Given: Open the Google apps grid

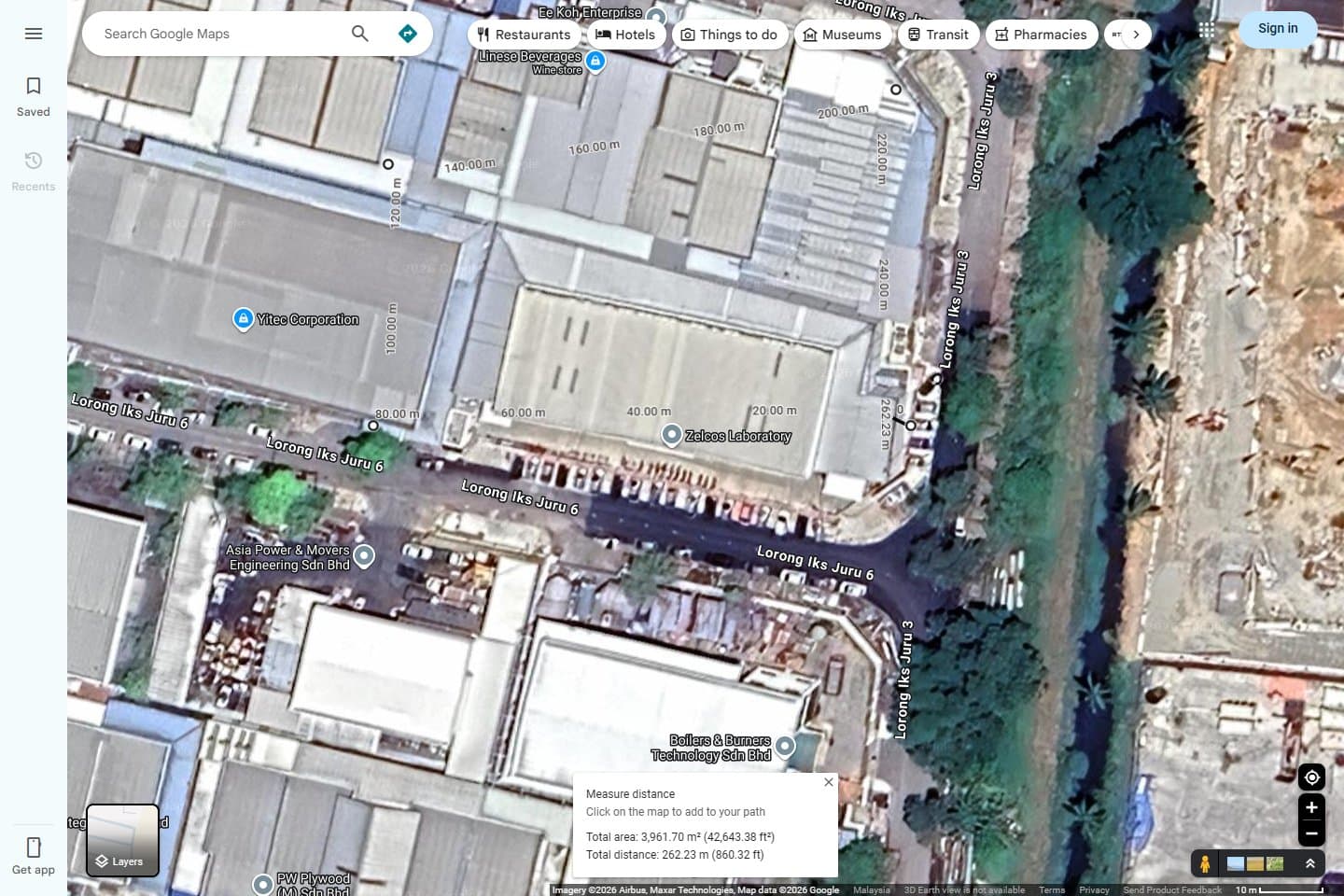Looking at the screenshot, I should [1207, 30].
